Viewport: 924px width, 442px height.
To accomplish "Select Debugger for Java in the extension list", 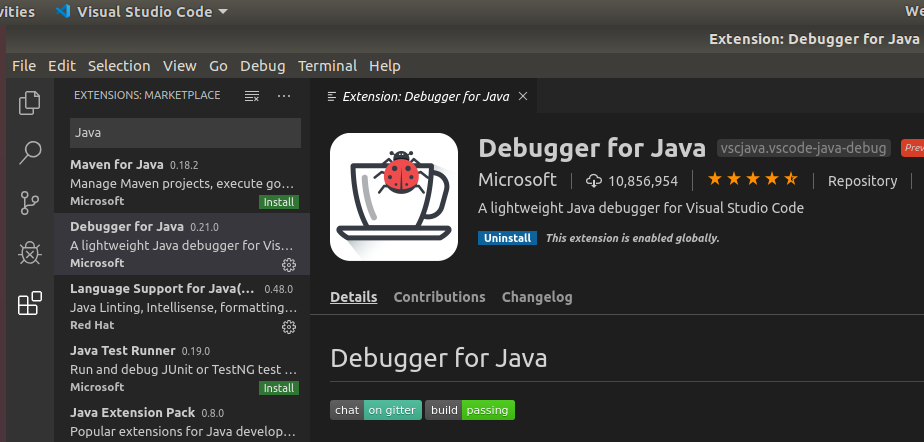I will (182, 244).
